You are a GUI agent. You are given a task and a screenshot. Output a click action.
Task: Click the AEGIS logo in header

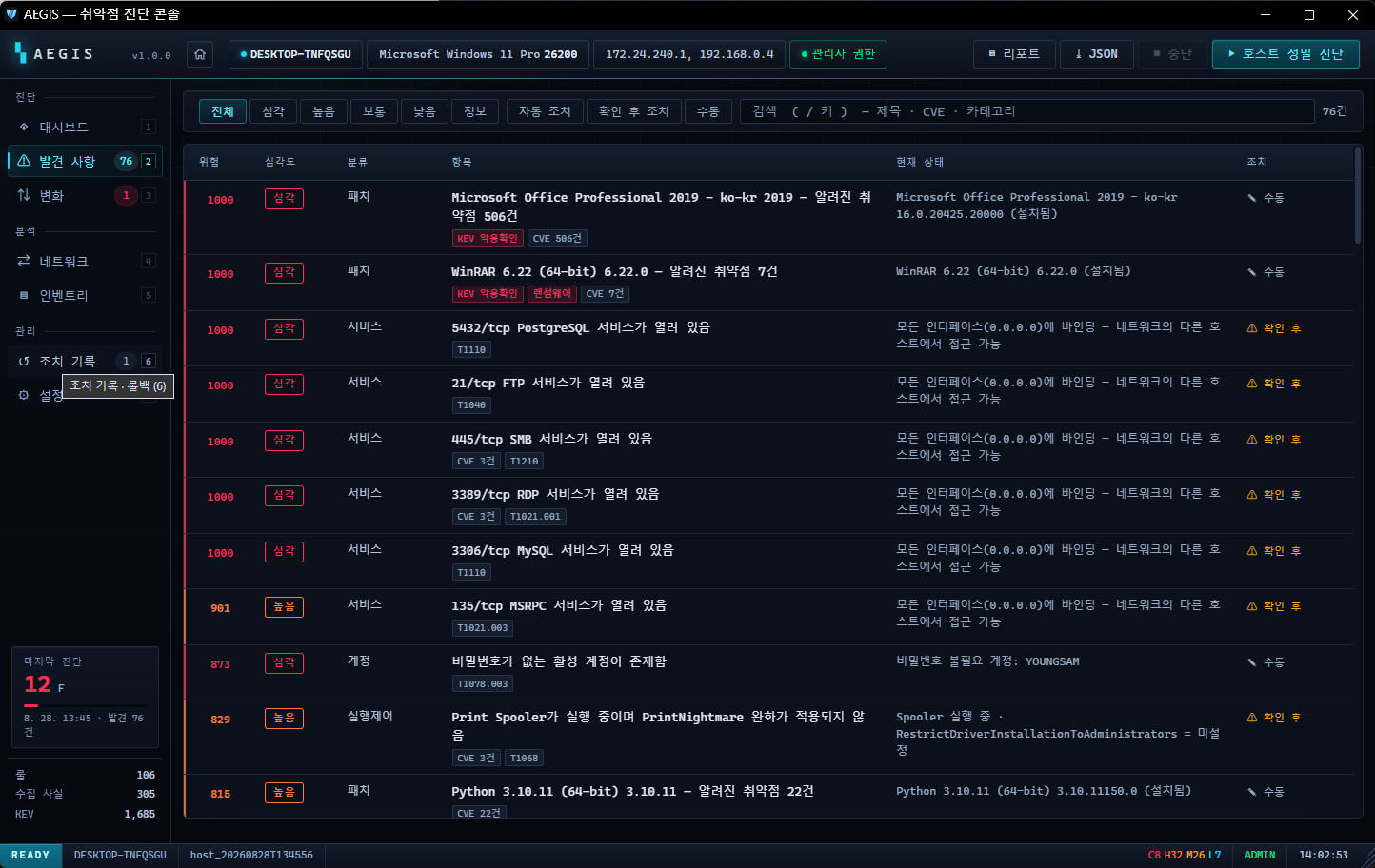click(54, 54)
